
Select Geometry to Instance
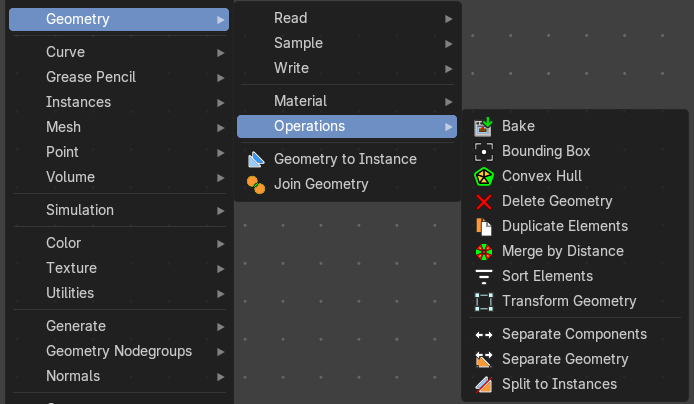(x=347, y=159)
